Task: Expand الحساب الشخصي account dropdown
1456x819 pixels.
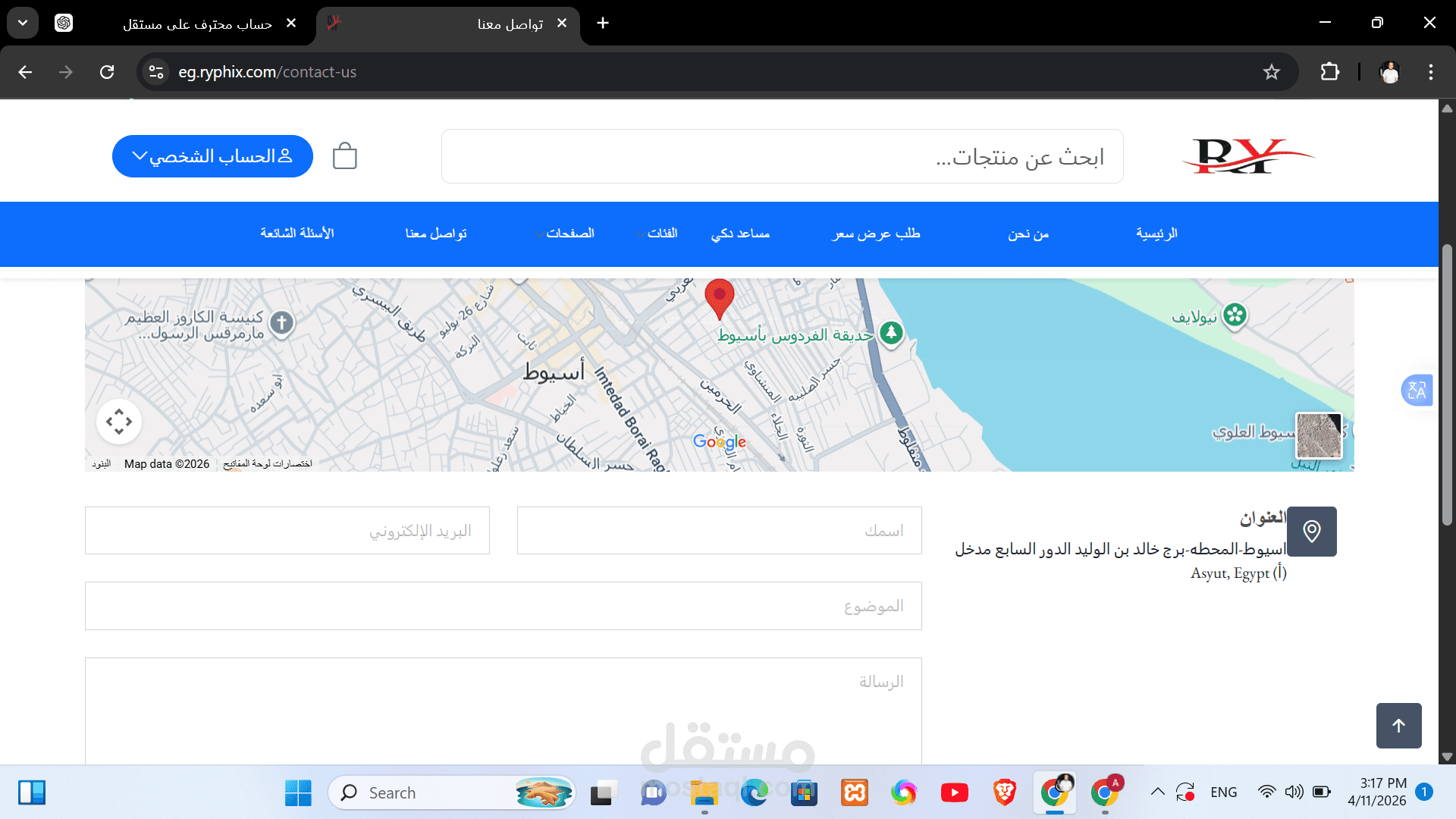Action: (212, 156)
